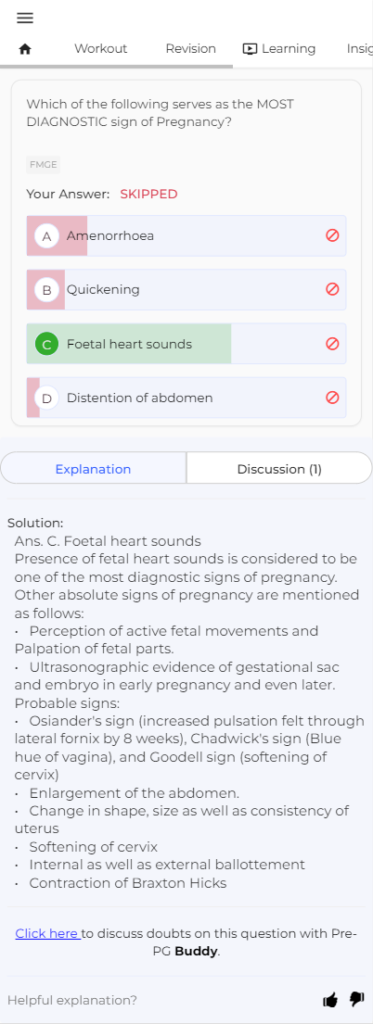Click the thumbs down icon
The width and height of the screenshot is (373, 1024).
click(356, 999)
